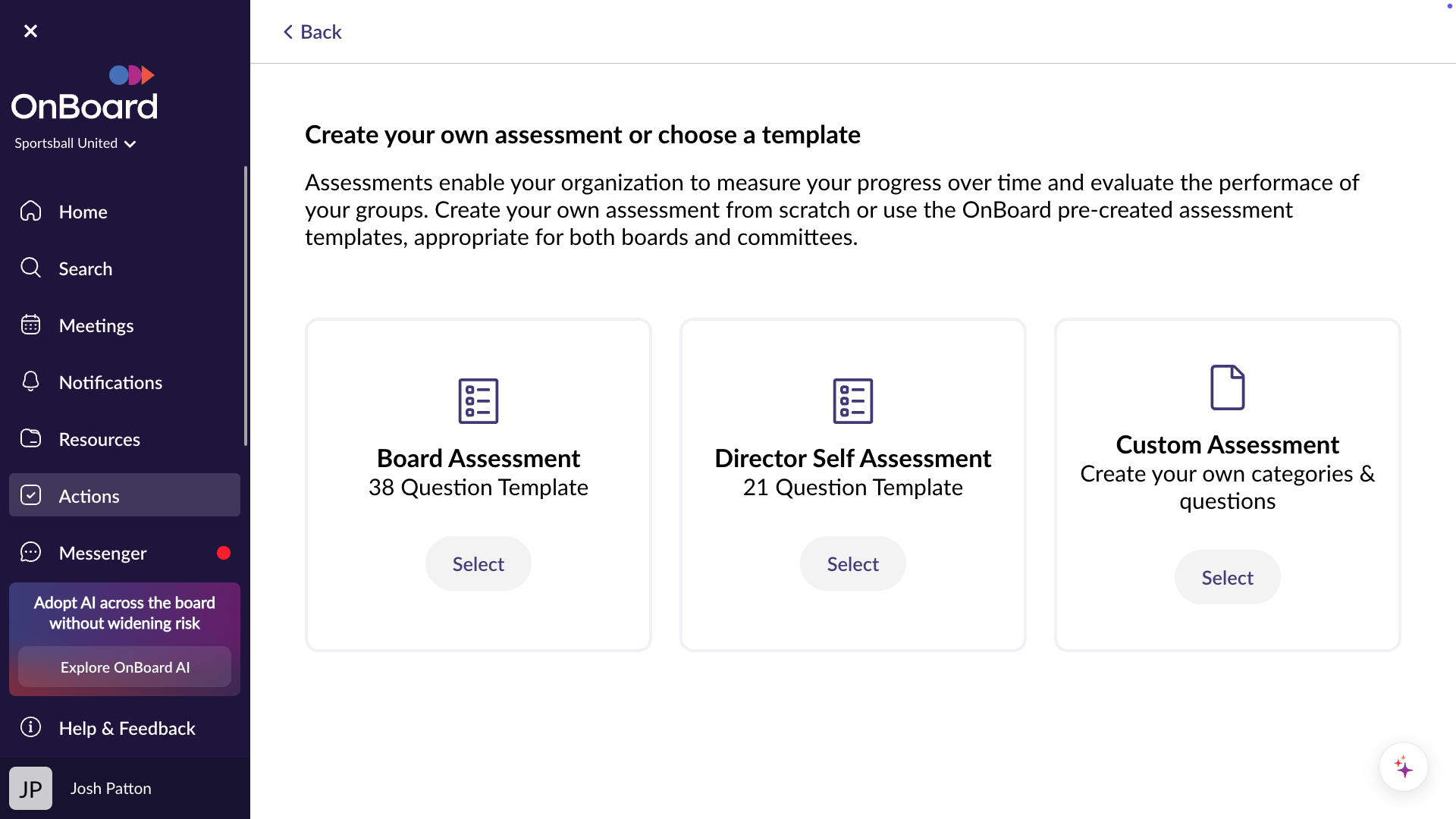Click the Search magnifier icon
Screen dimensions: 1456x819
pyautogui.click(x=30, y=268)
